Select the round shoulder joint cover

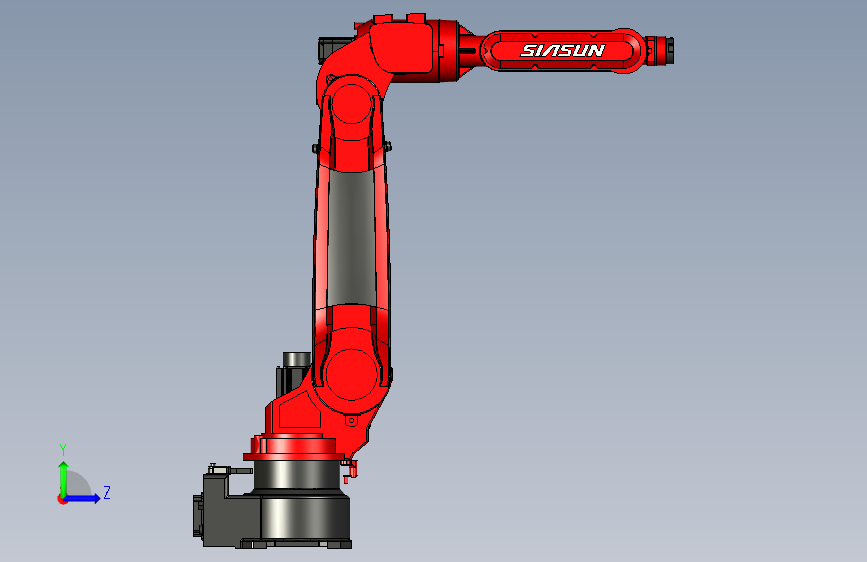[x=352, y=374]
